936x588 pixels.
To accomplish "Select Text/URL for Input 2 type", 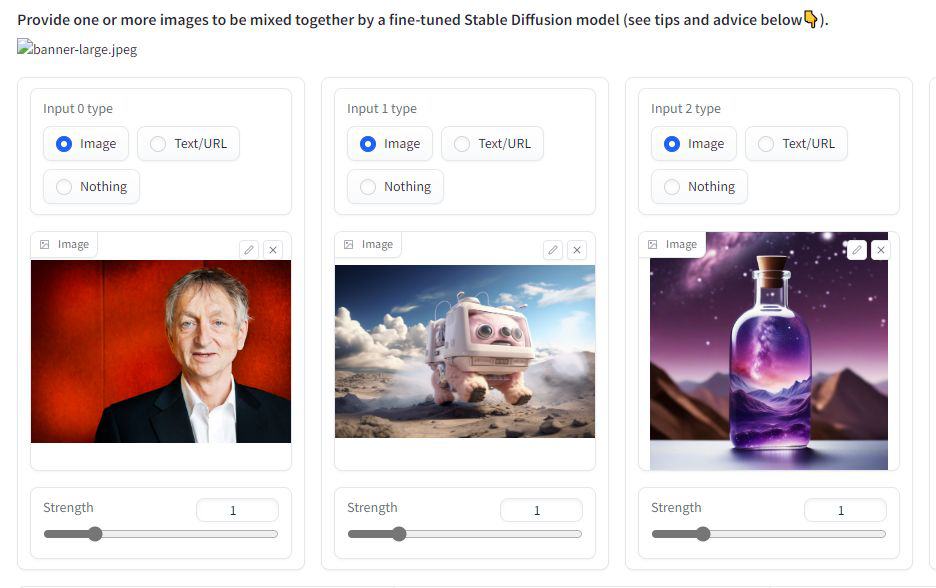I will click(x=796, y=143).
